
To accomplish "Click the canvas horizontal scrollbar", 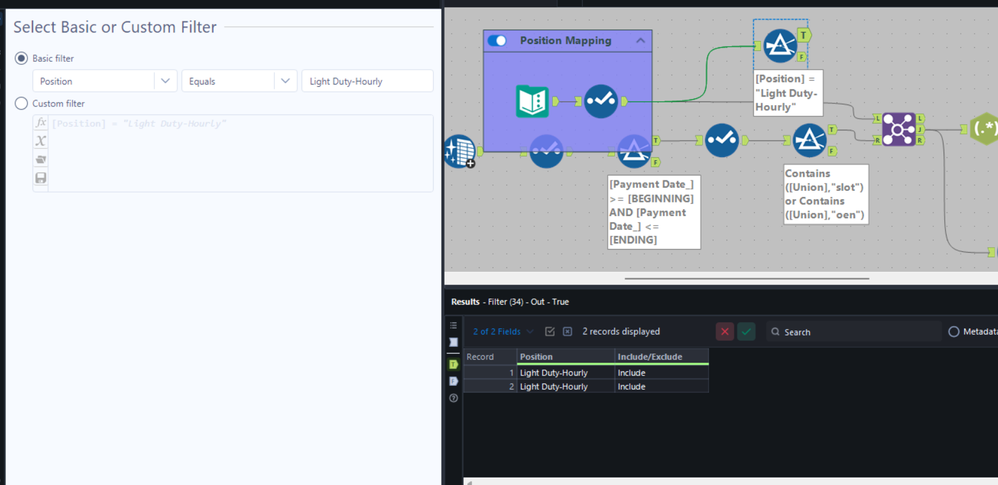I will coord(747,278).
